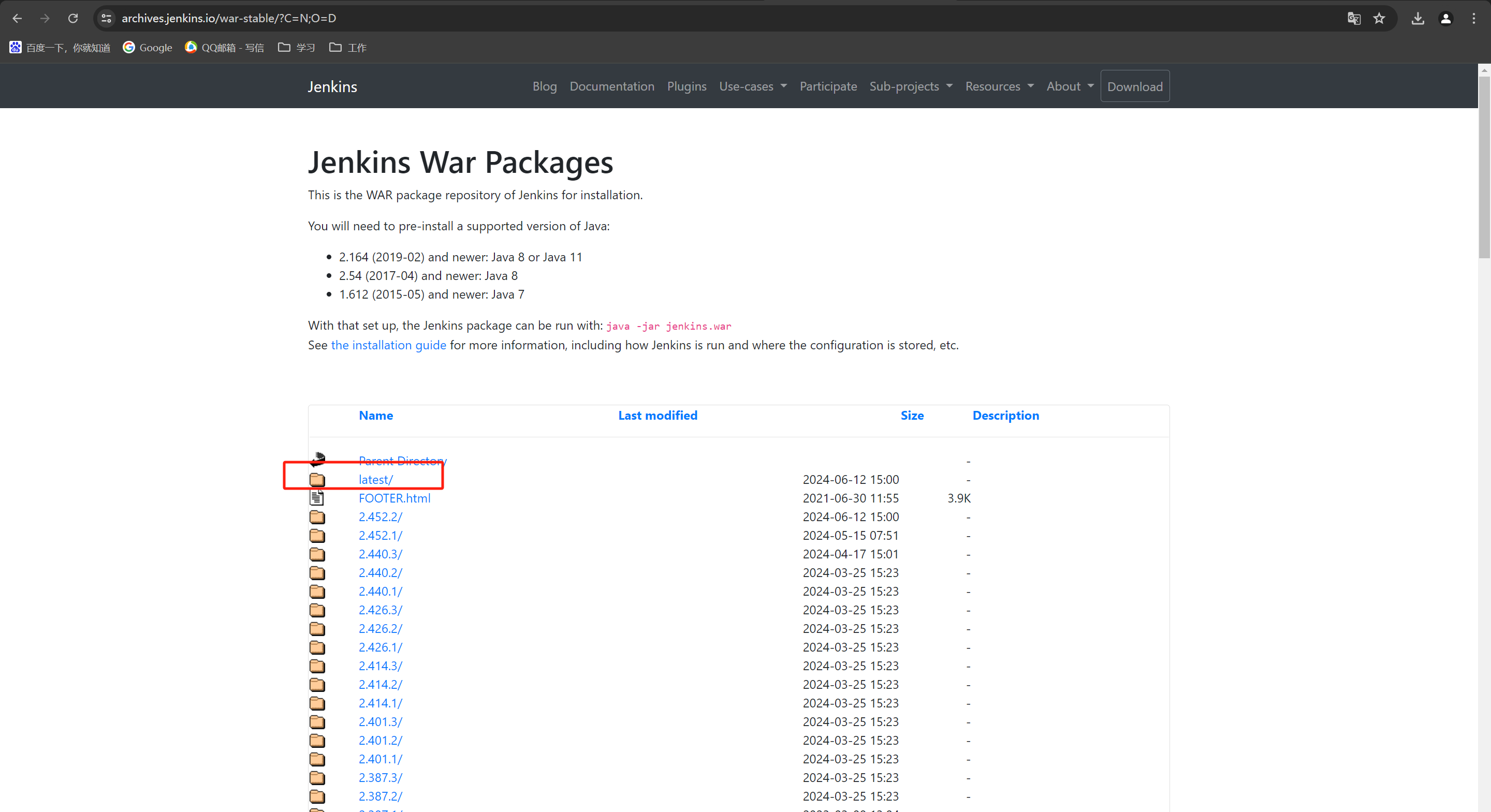This screenshot has width=1491, height=812.
Task: Click the scrollbar up arrow
Action: (1484, 69)
